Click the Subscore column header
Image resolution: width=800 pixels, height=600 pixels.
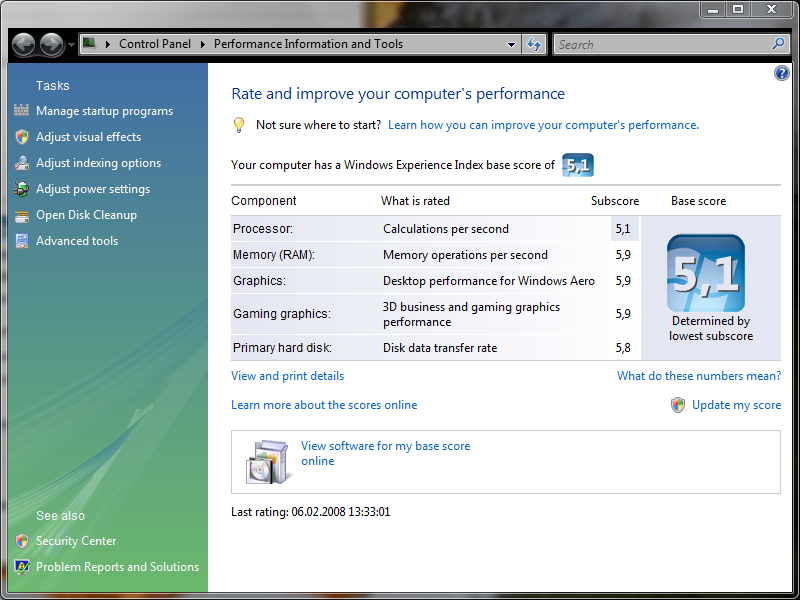click(x=615, y=201)
